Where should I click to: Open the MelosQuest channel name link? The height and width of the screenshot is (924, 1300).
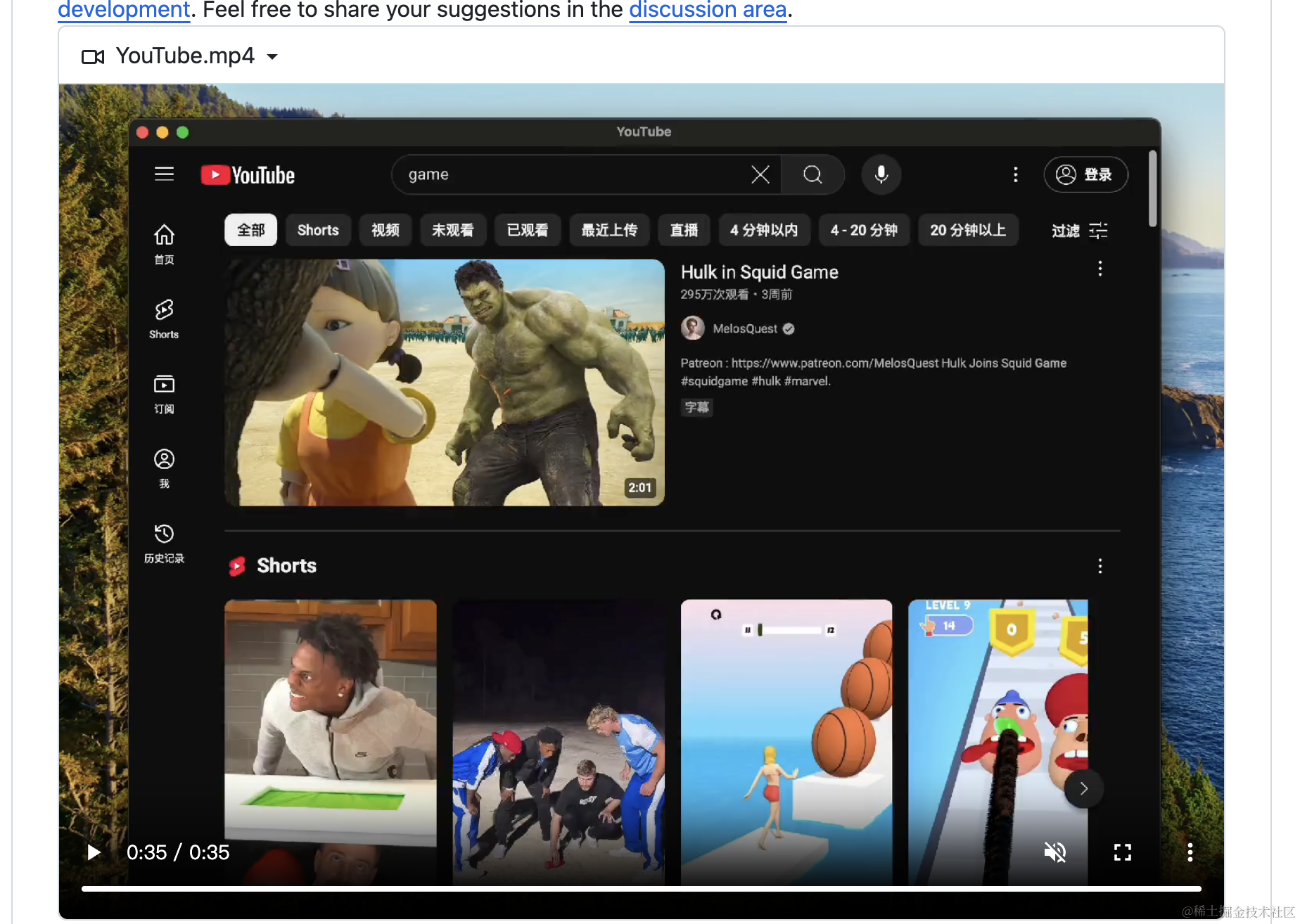(745, 328)
